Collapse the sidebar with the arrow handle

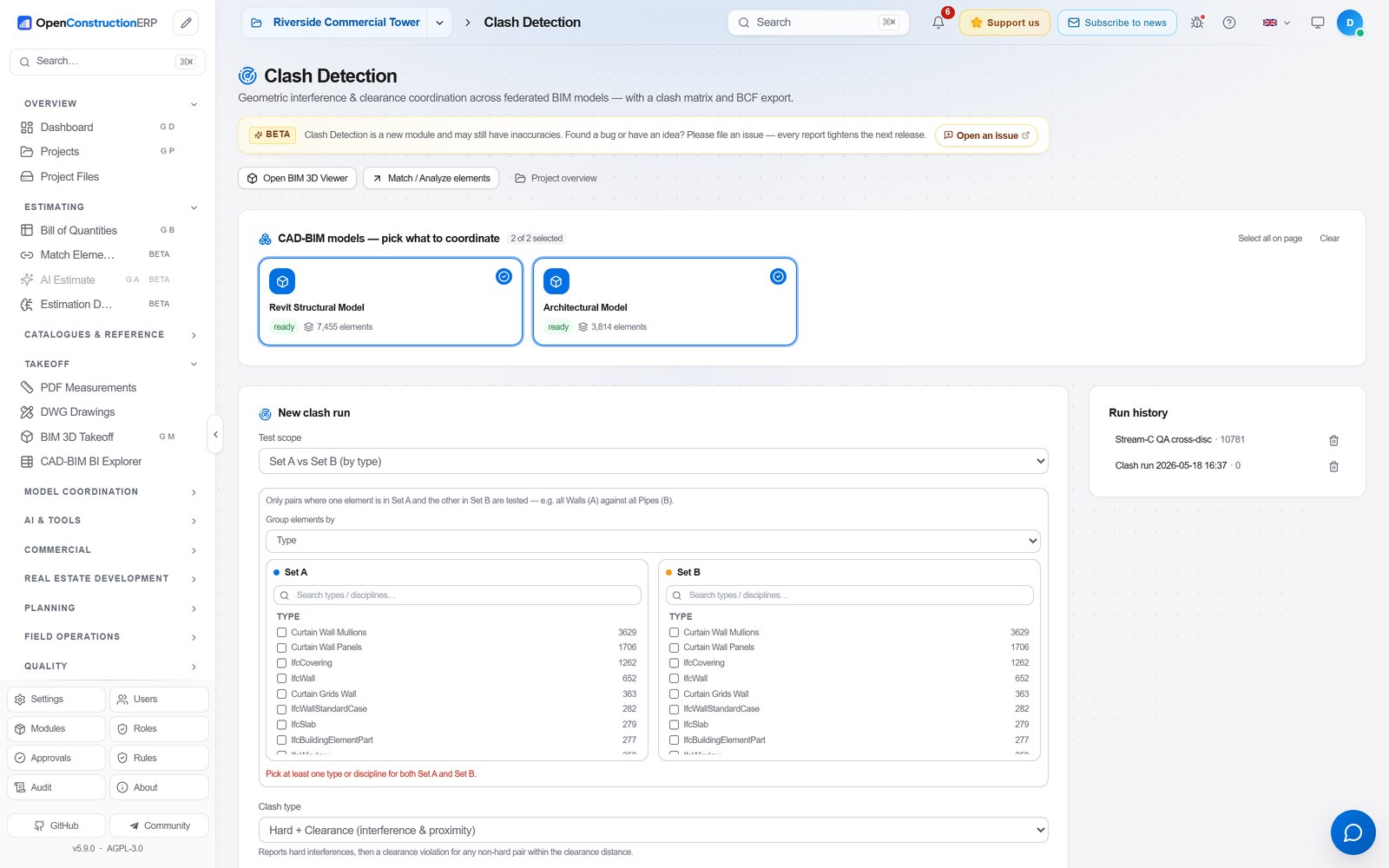click(215, 434)
